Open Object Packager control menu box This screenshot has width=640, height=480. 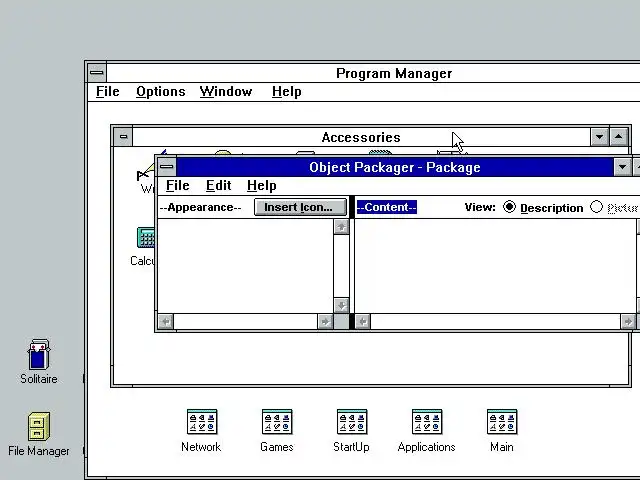point(167,167)
